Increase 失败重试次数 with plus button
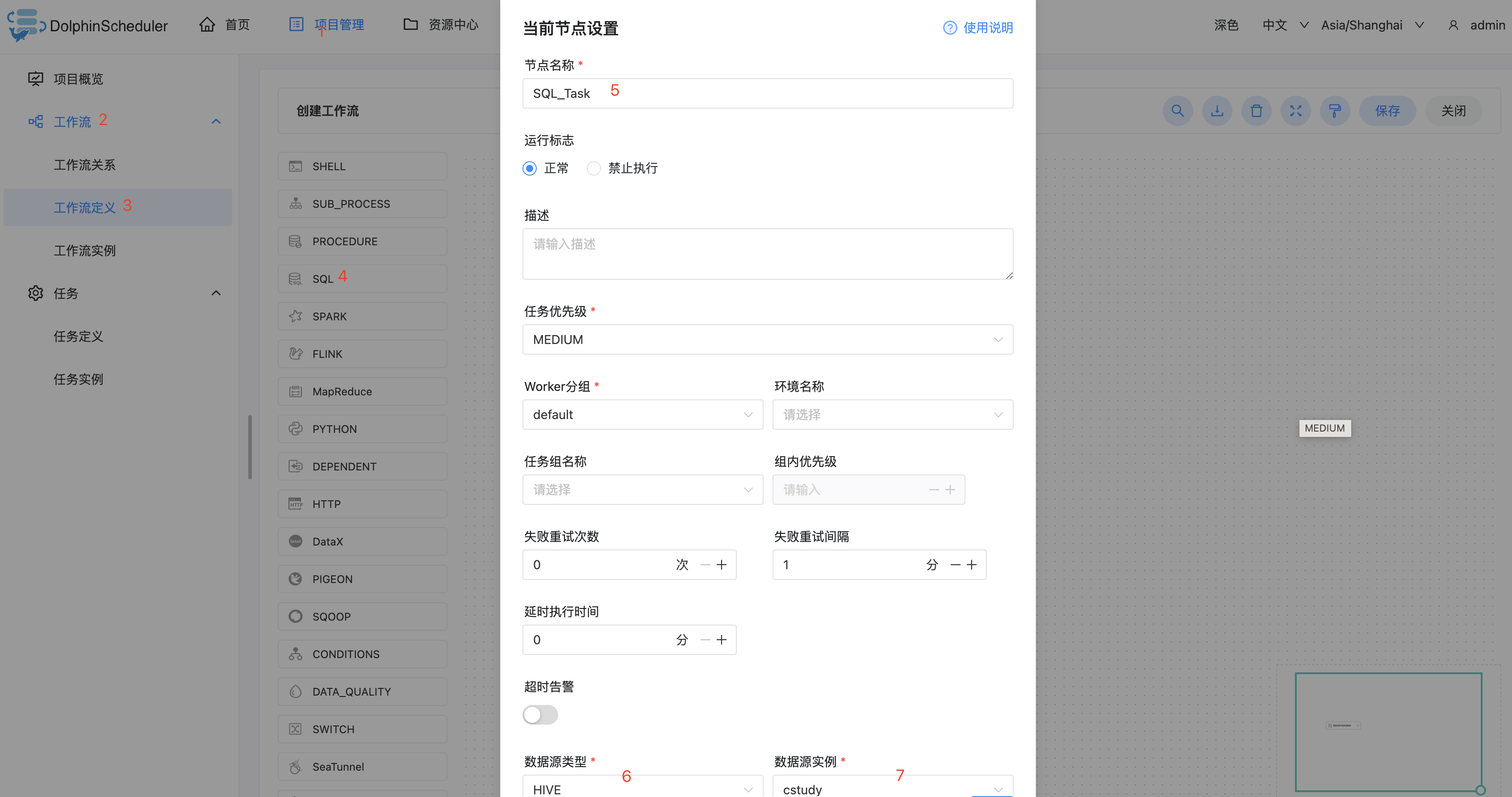1512x797 pixels. (x=722, y=564)
